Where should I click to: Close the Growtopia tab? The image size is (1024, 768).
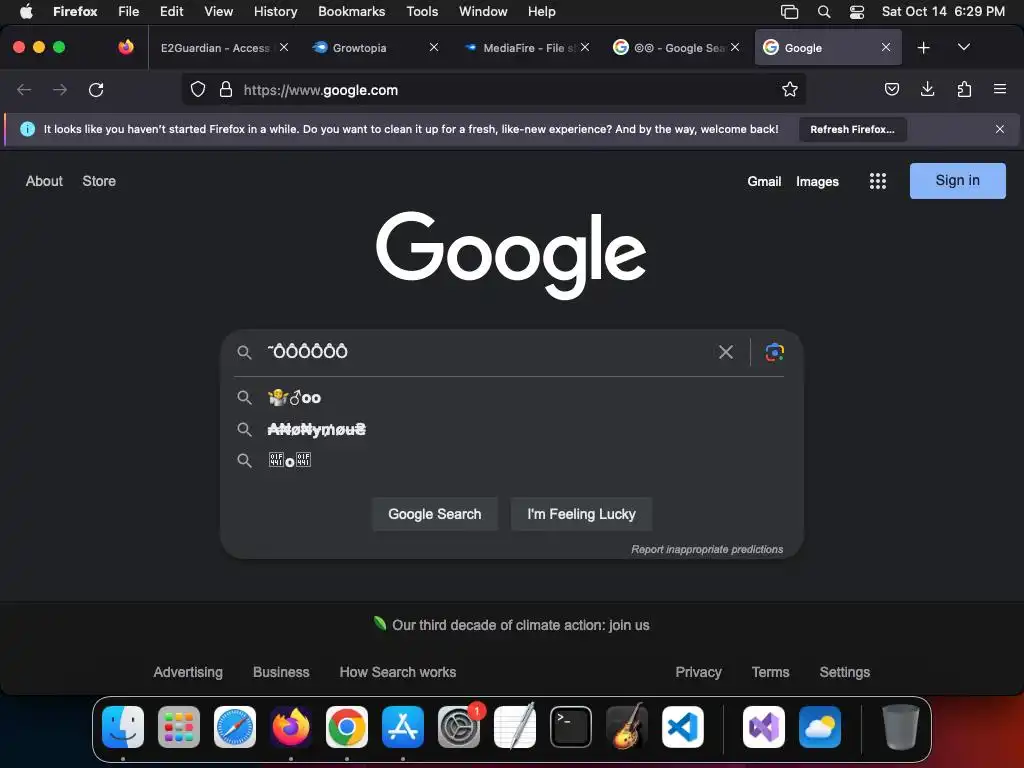pyautogui.click(x=434, y=47)
